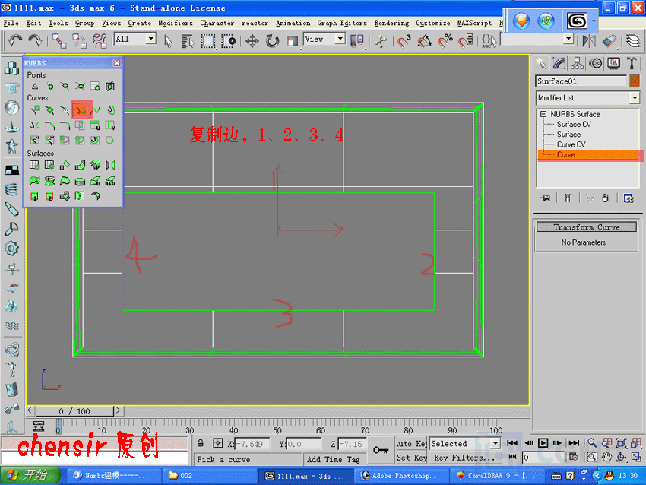The height and width of the screenshot is (485, 646).
Task: Select the Surface CV sub-object level
Action: 574,124
